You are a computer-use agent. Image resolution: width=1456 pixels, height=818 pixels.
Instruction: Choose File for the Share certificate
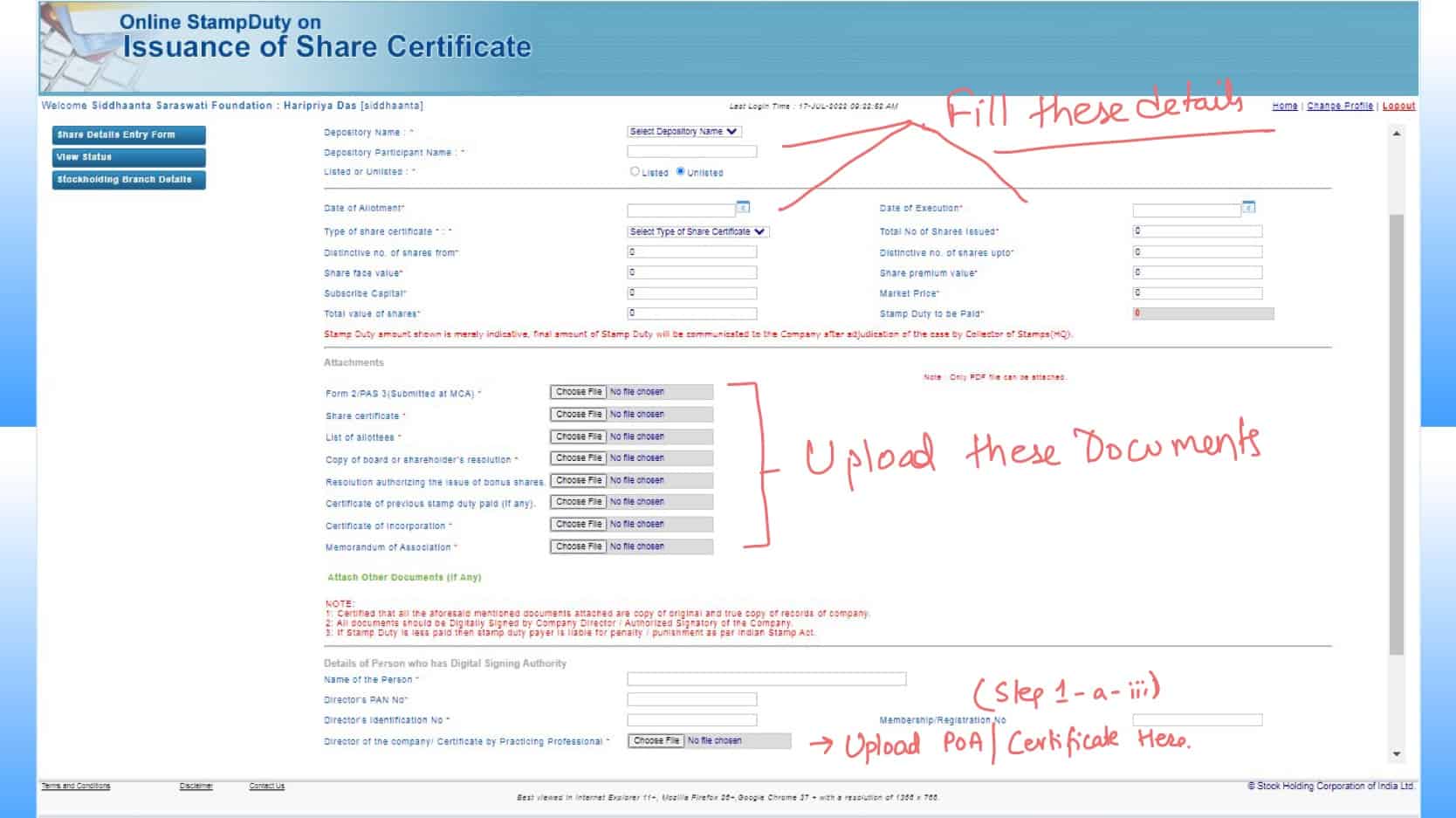pos(579,414)
